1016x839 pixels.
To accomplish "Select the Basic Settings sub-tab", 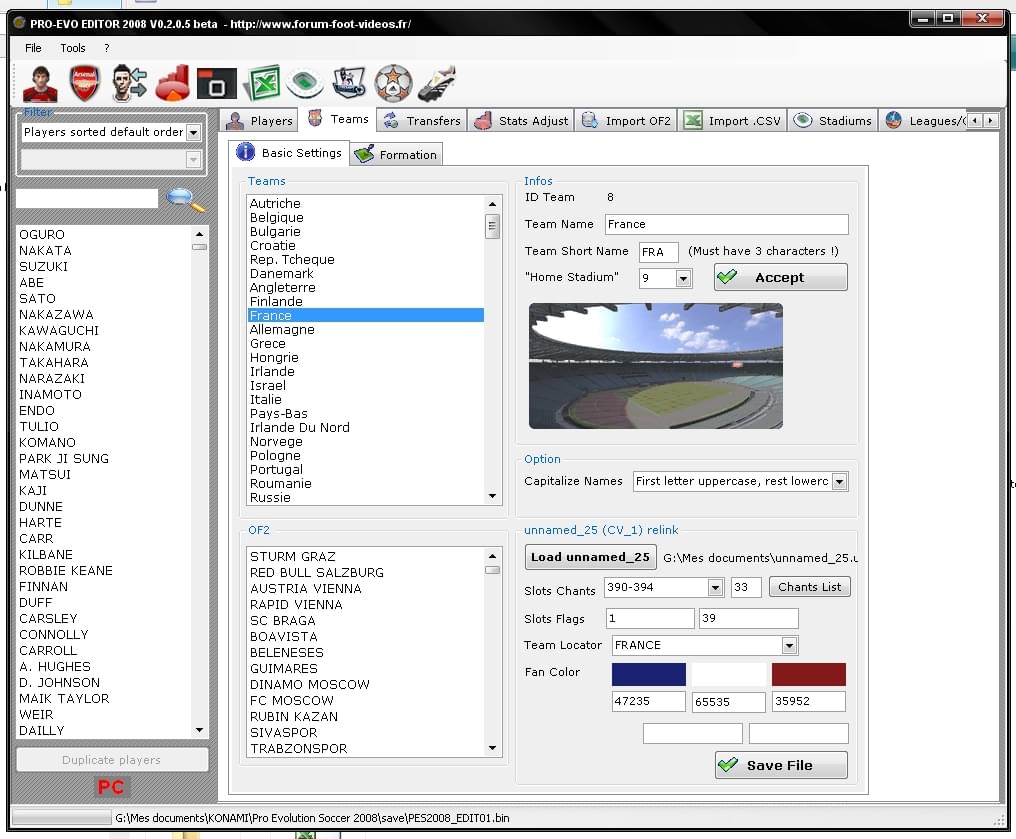I will pos(289,153).
